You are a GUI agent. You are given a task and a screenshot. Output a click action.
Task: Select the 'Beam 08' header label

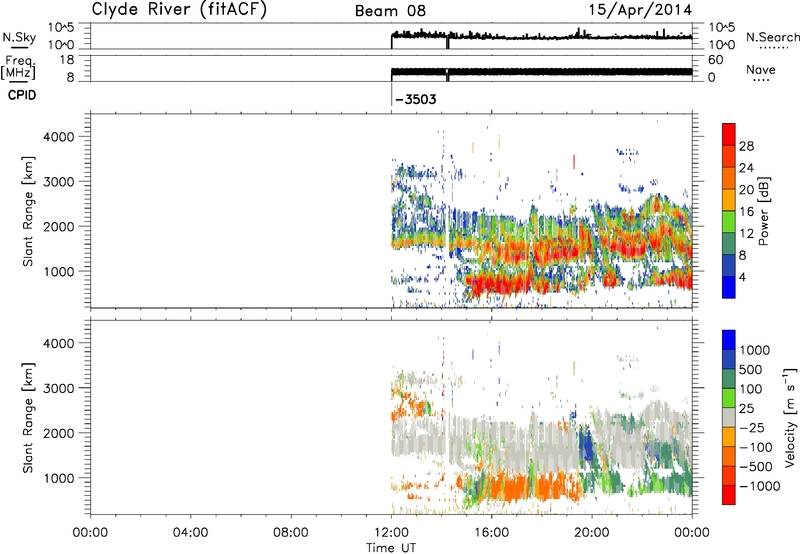[x=390, y=11]
